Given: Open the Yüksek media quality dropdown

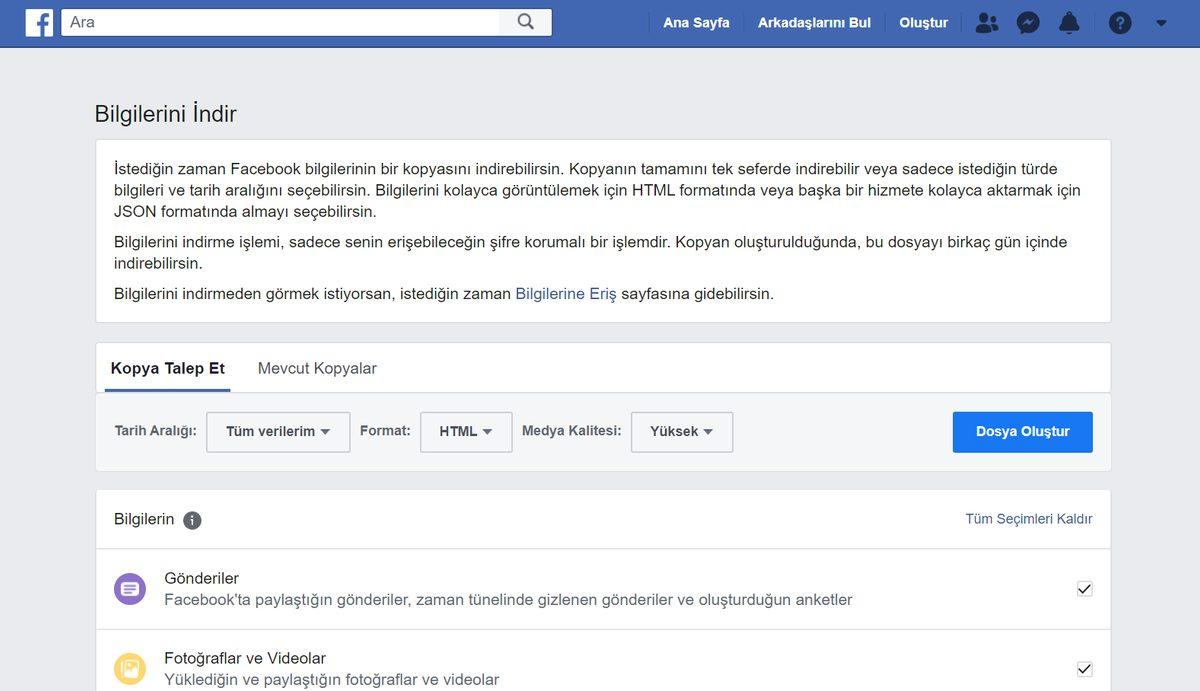Looking at the screenshot, I should (x=681, y=431).
